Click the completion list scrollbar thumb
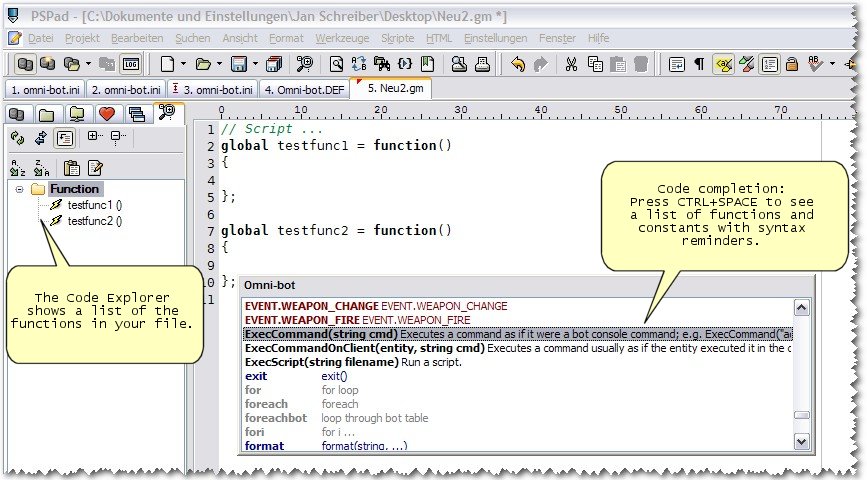The image size is (867, 480). coord(801,415)
